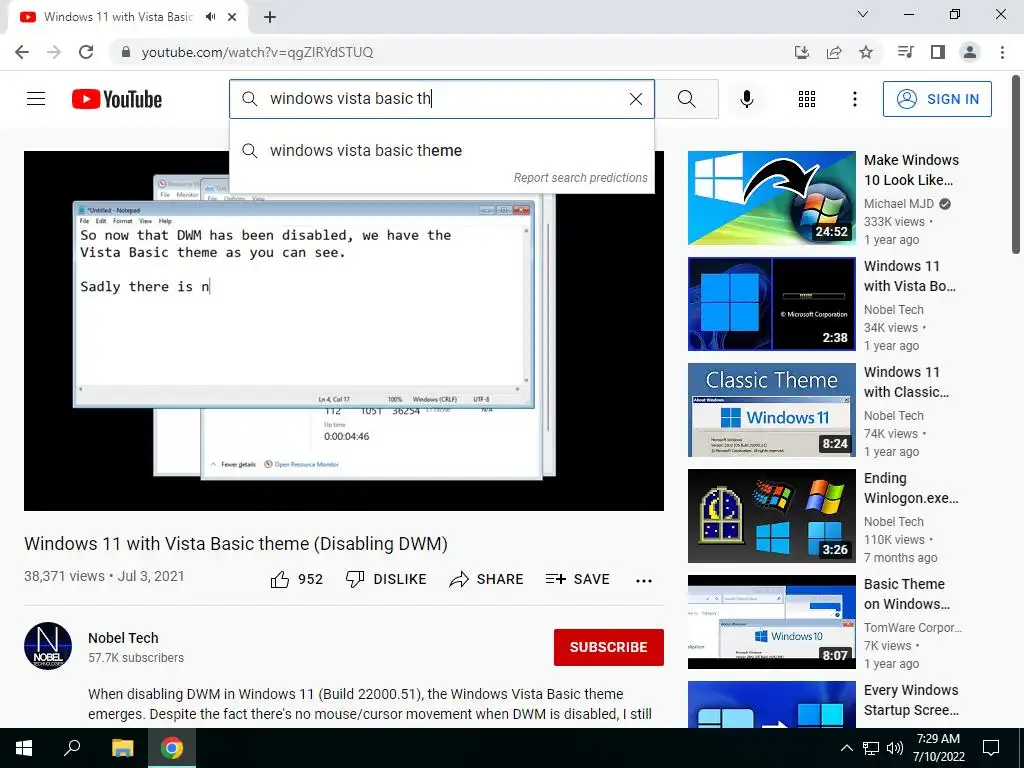Go forward in the browser

(54, 52)
